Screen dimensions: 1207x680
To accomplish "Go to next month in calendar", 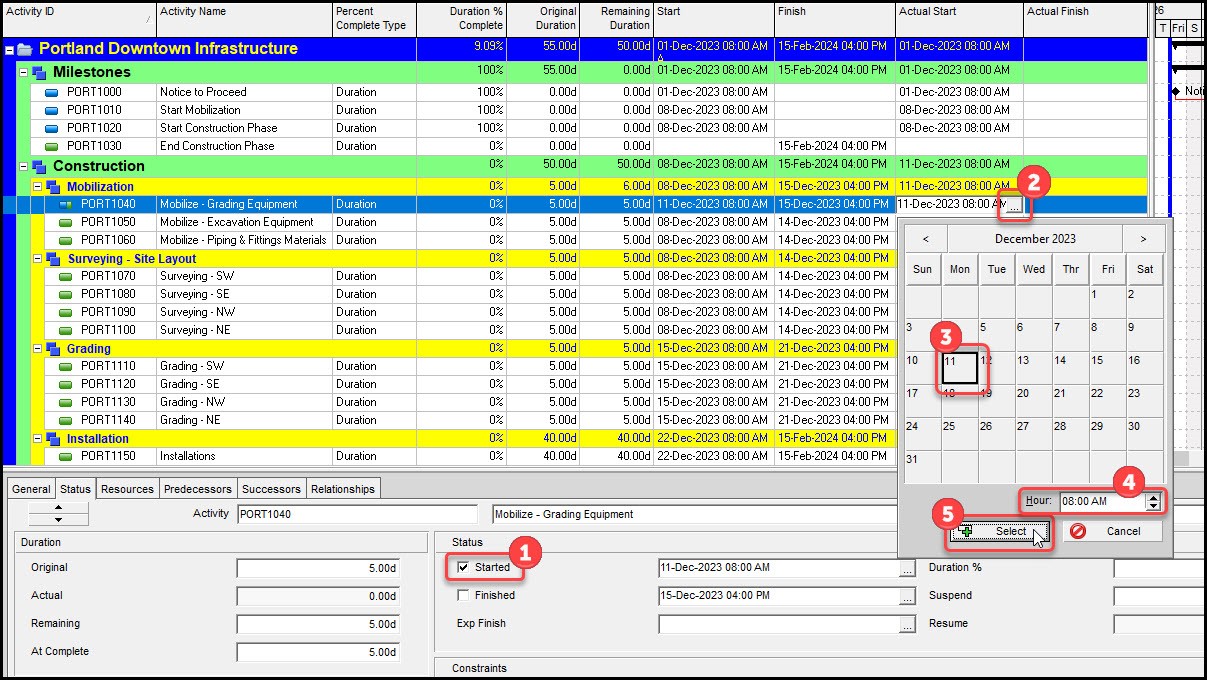I will pyautogui.click(x=1142, y=239).
